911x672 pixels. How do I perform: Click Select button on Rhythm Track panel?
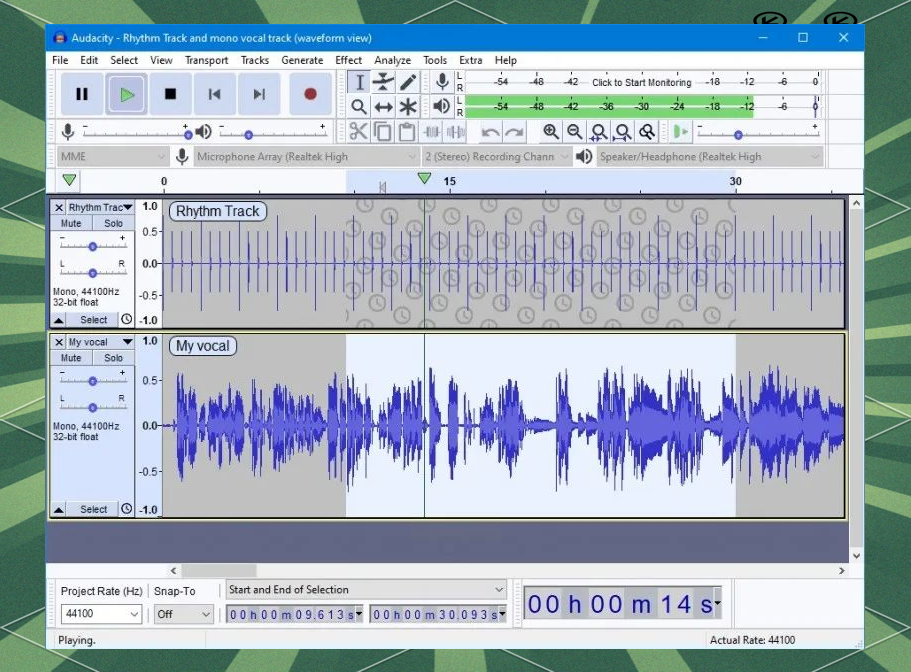click(93, 320)
